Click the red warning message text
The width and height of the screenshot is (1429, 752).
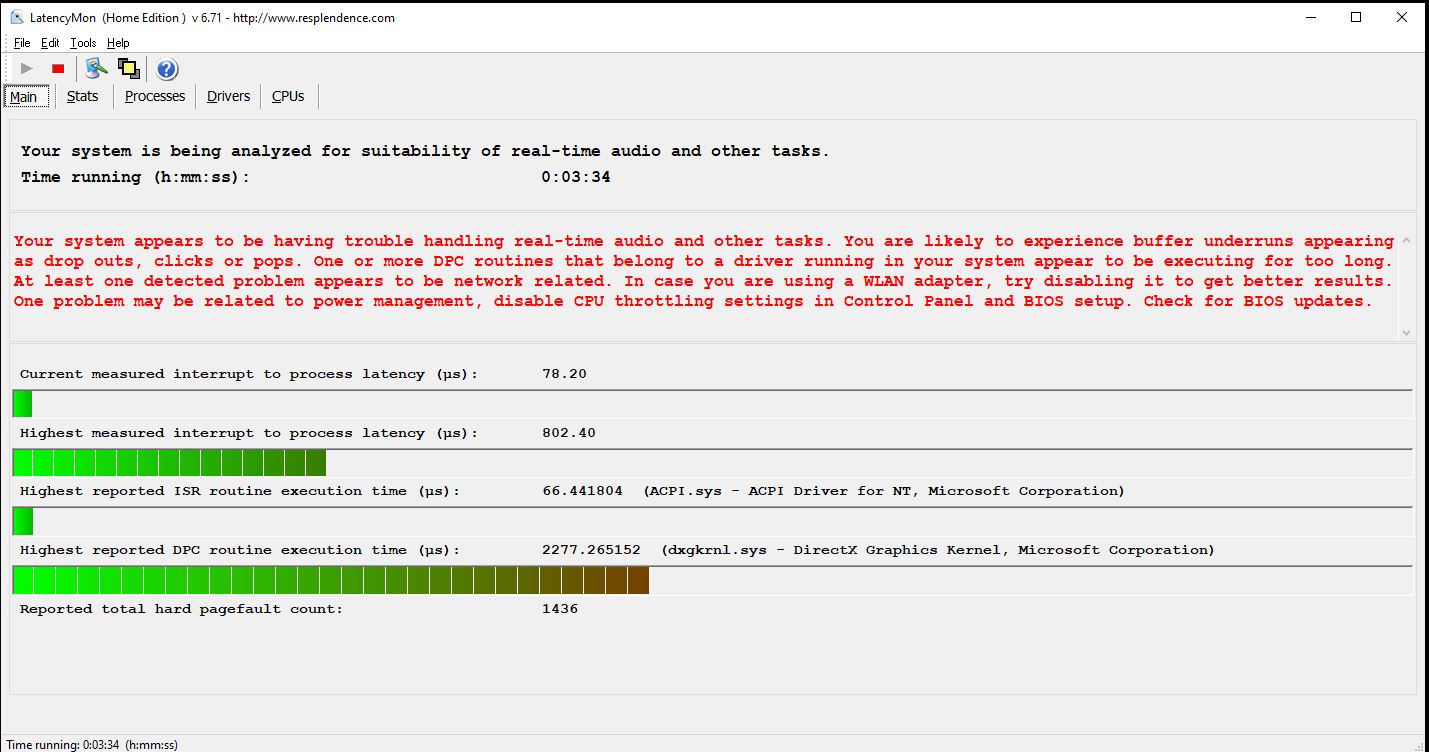click(704, 271)
